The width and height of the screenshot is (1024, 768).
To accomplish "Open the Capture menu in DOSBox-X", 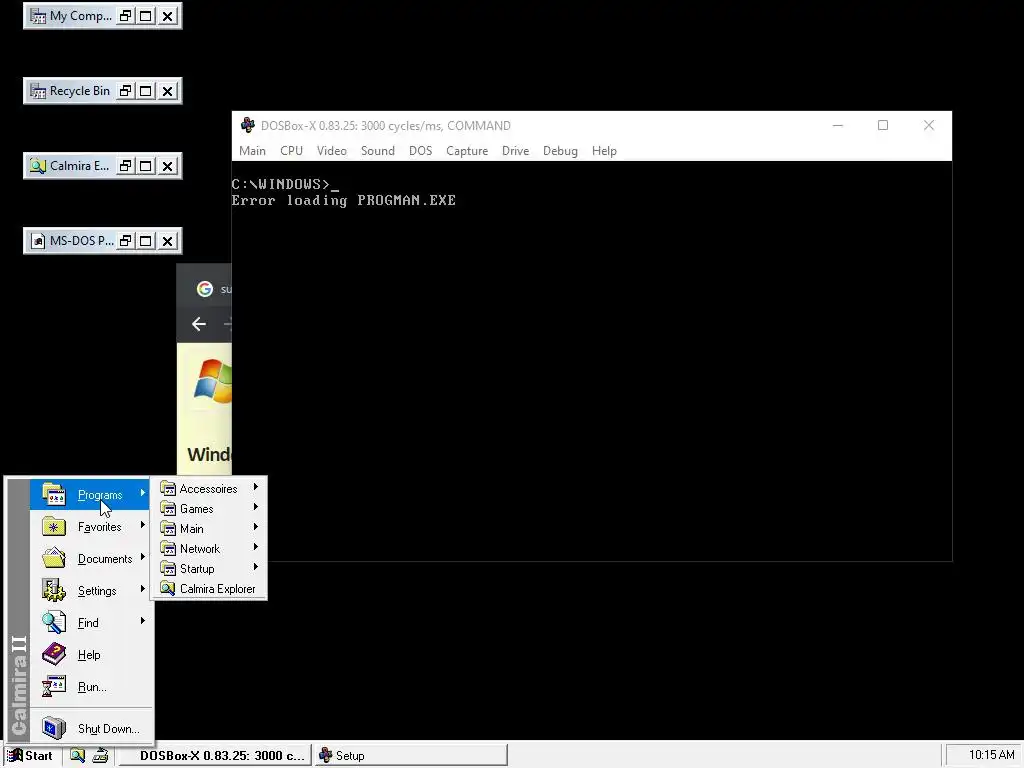I will [x=467, y=151].
